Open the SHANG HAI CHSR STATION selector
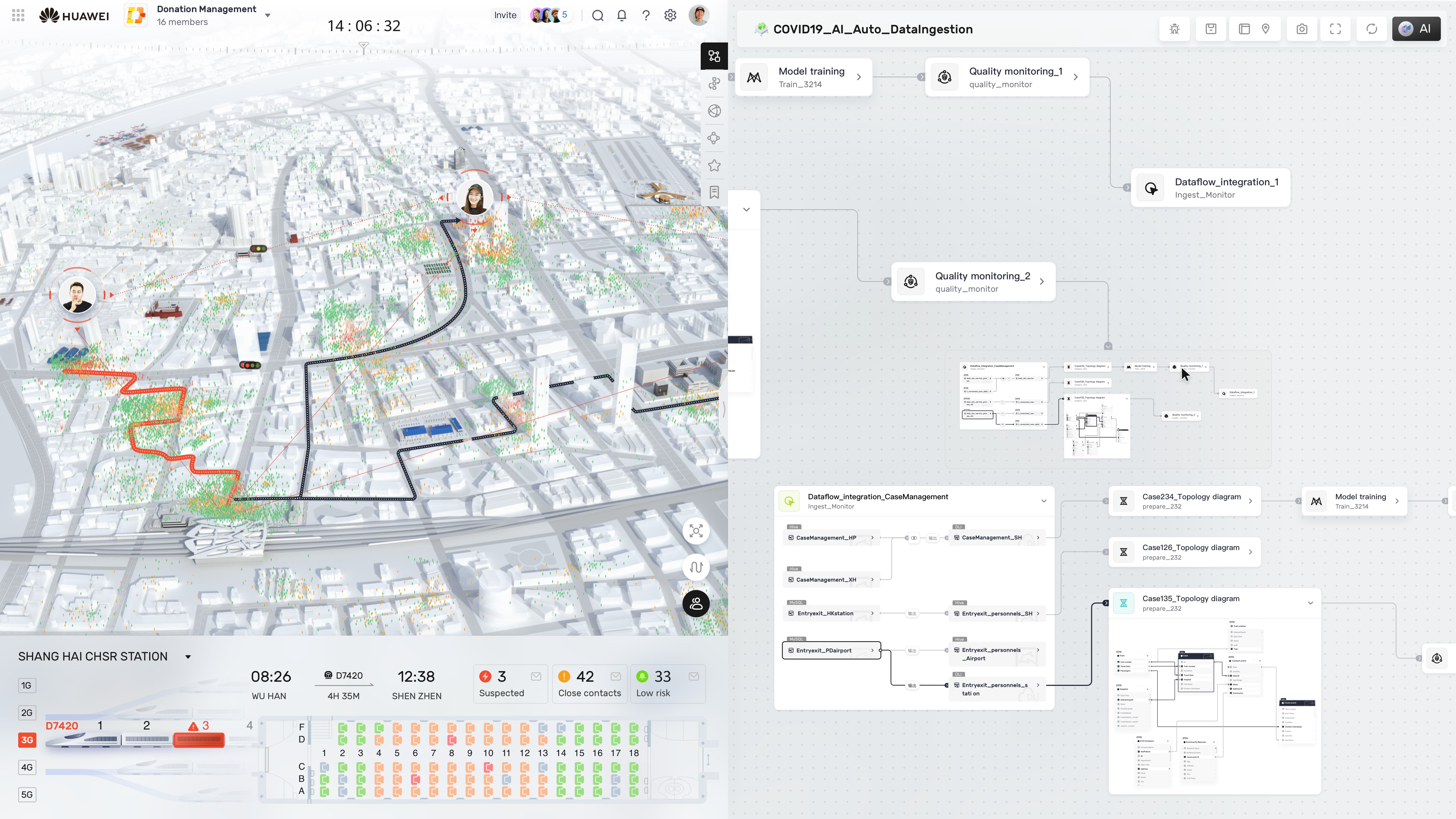The width and height of the screenshot is (1456, 819). coord(188,657)
